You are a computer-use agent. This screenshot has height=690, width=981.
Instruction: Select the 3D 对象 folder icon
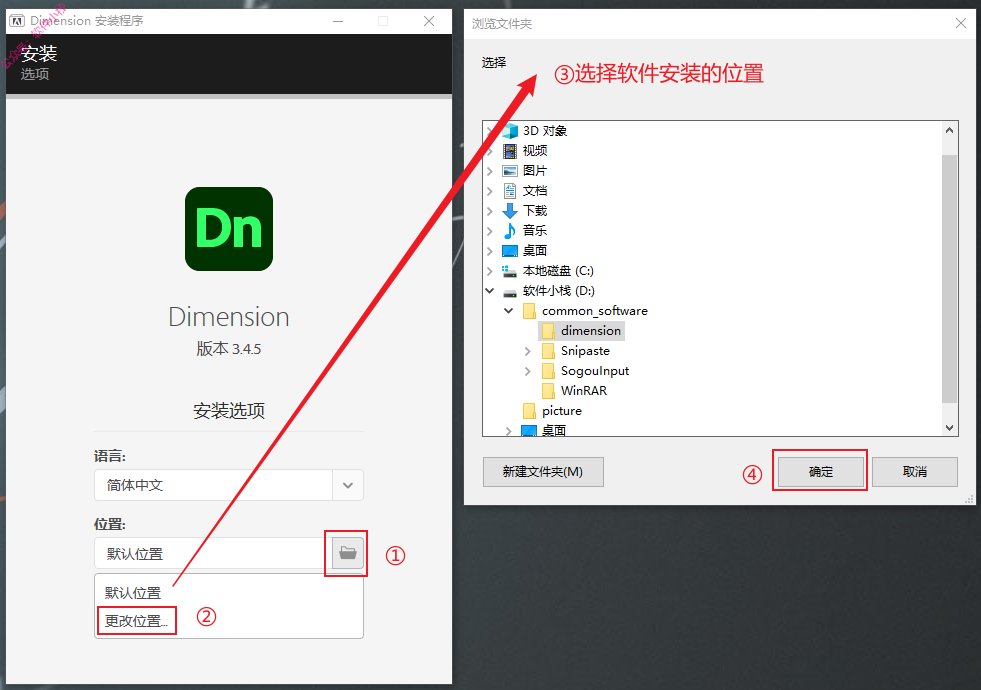(511, 131)
